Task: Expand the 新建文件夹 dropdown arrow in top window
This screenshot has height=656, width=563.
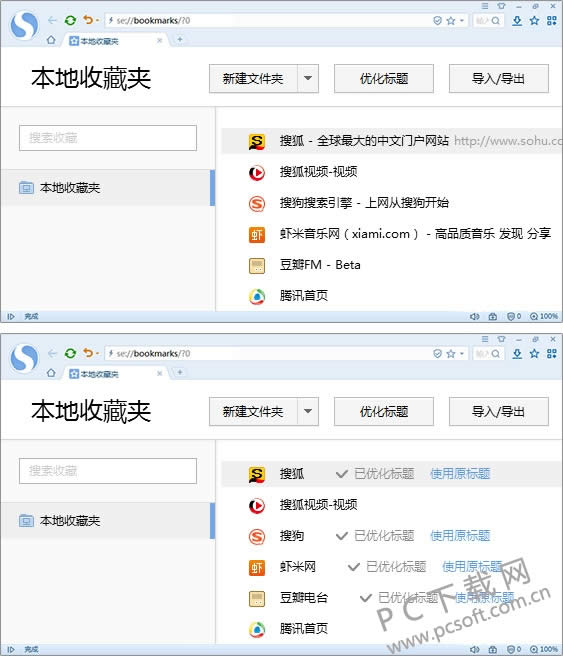Action: [308, 78]
